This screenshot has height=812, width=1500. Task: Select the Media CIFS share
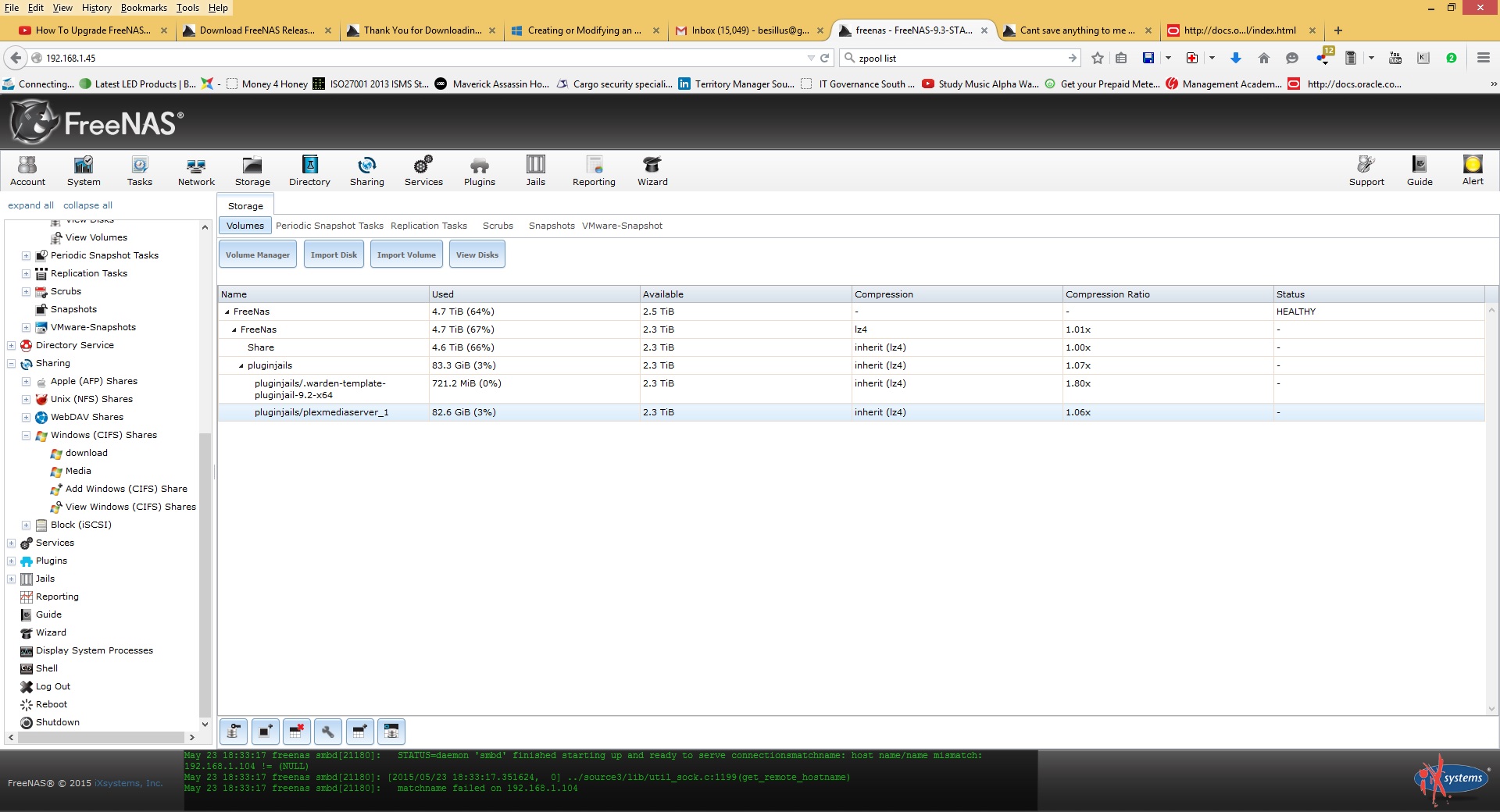tap(78, 471)
